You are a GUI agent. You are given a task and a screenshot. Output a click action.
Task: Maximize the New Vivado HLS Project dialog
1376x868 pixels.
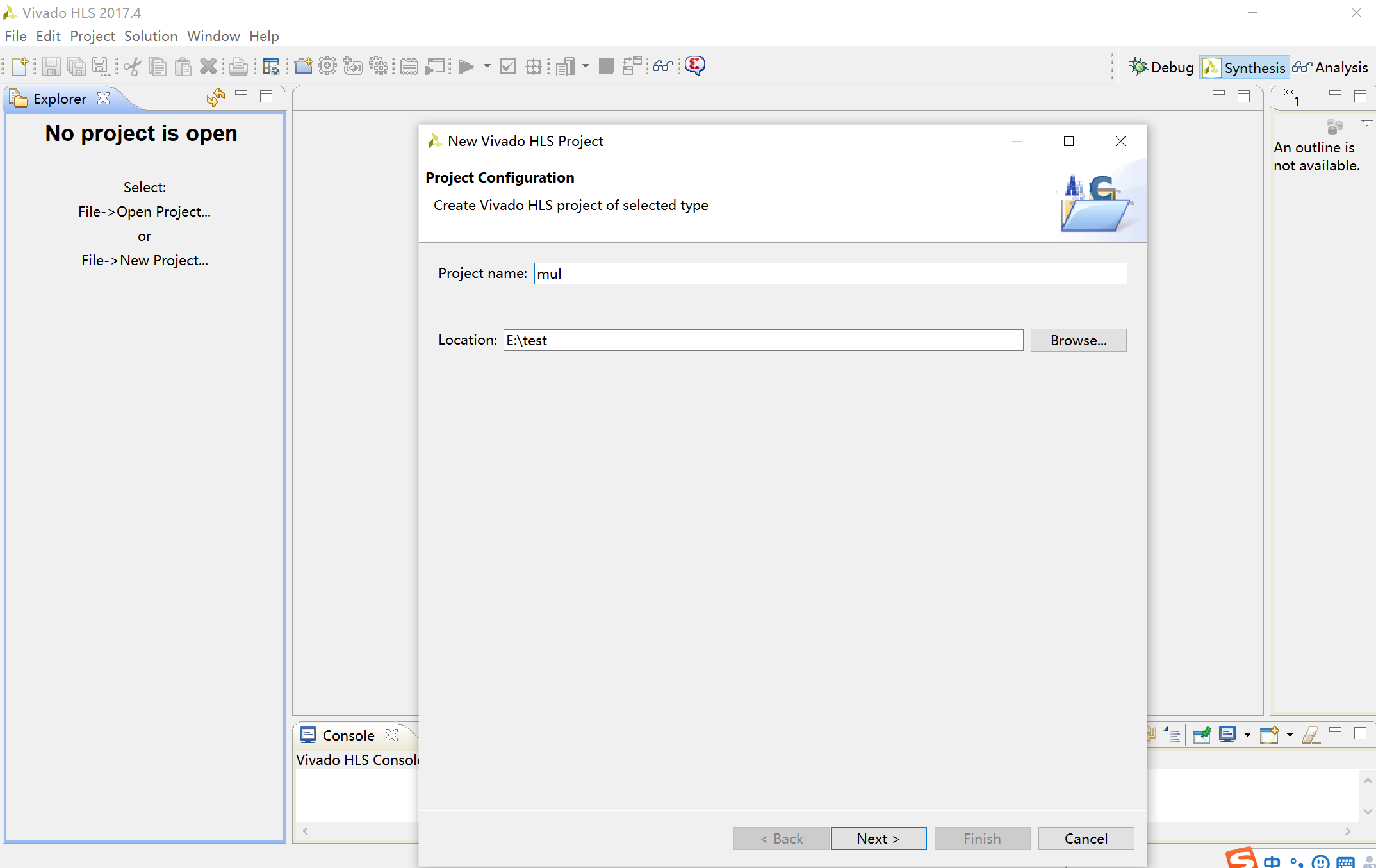[x=1069, y=141]
